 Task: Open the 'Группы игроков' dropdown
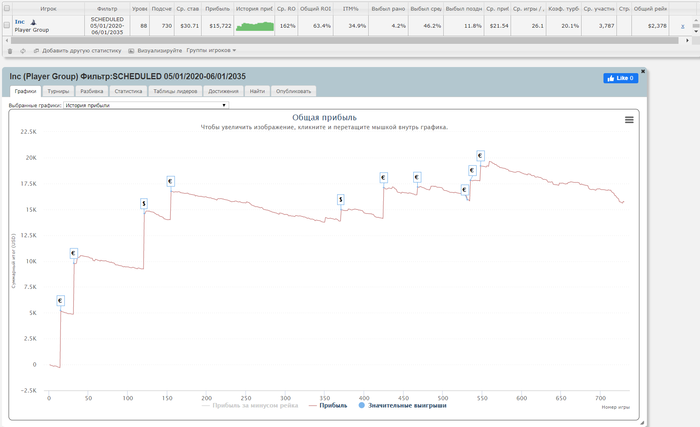pyautogui.click(x=211, y=50)
